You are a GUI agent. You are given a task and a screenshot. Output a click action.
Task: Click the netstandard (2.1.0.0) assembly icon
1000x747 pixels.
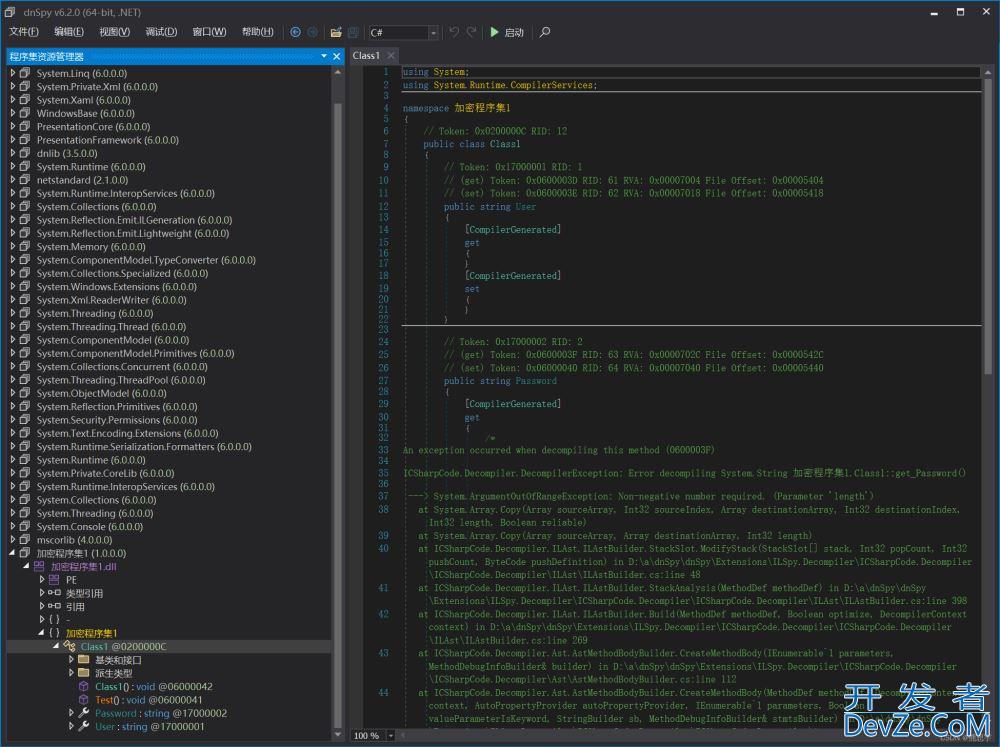(25, 180)
